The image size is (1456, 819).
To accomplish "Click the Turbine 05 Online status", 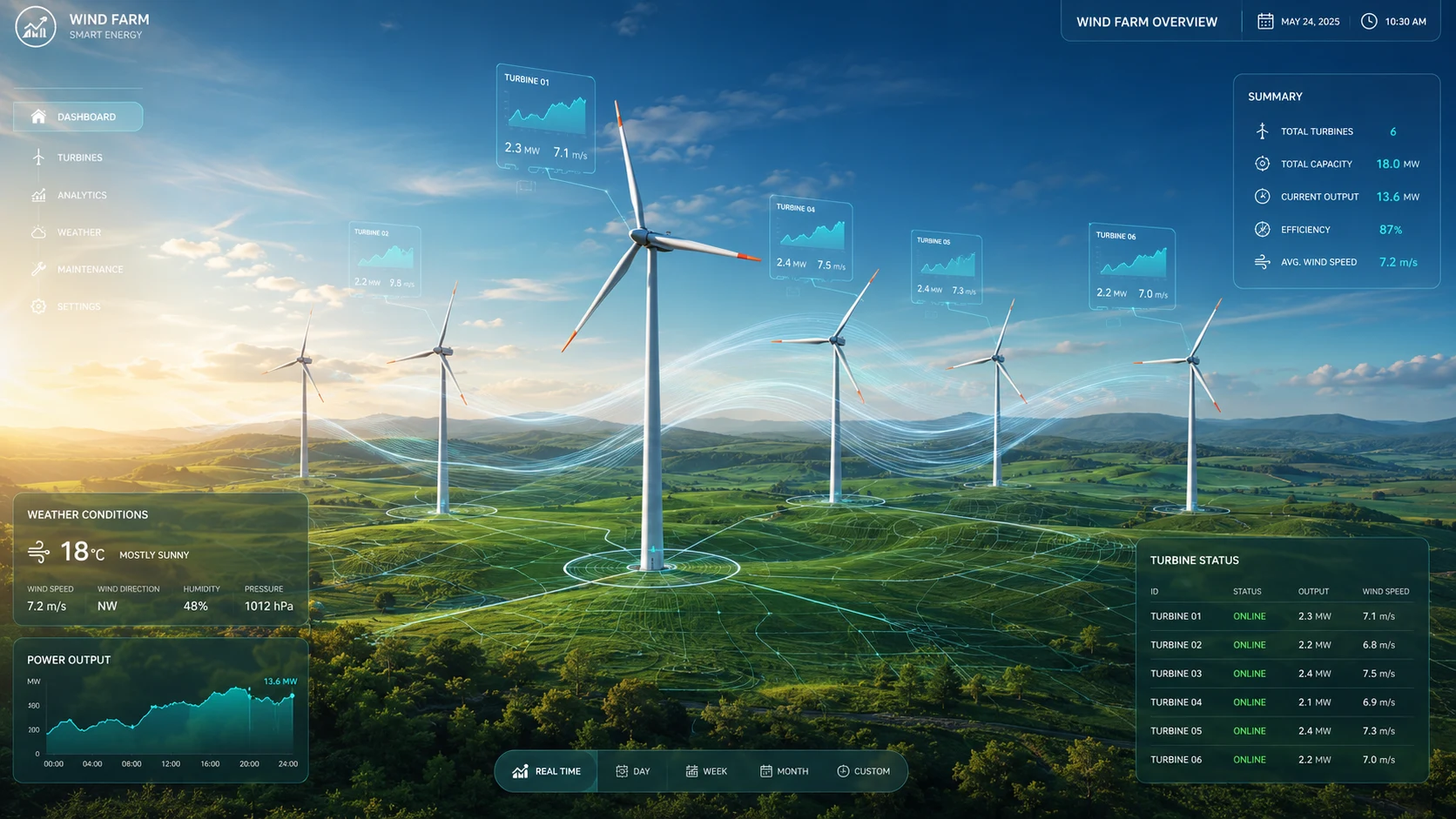I will (x=1250, y=731).
